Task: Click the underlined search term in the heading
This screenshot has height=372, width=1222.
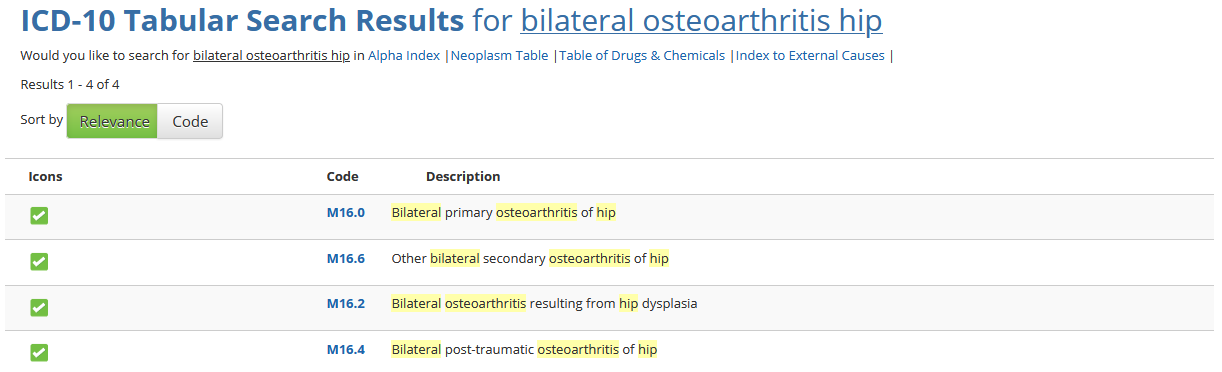Action: (x=701, y=21)
